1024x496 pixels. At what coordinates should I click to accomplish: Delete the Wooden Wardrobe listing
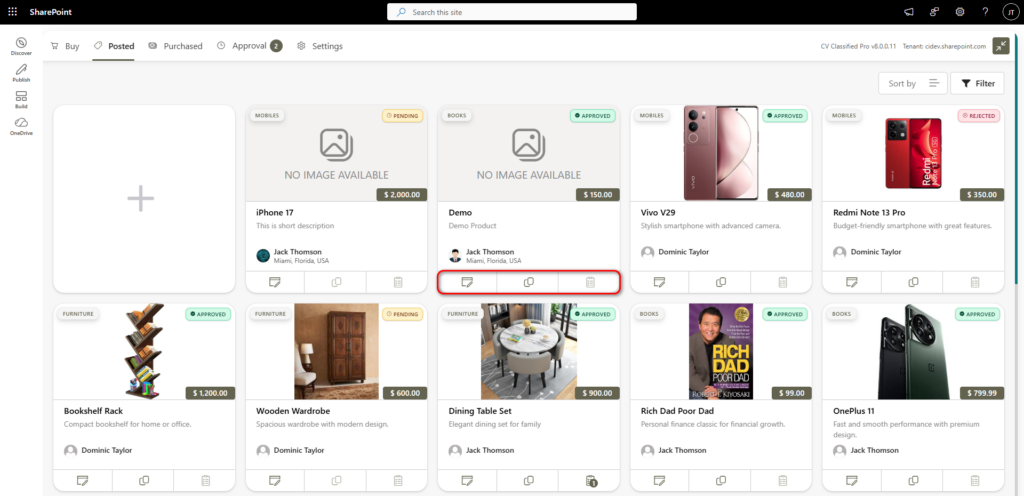click(x=397, y=480)
